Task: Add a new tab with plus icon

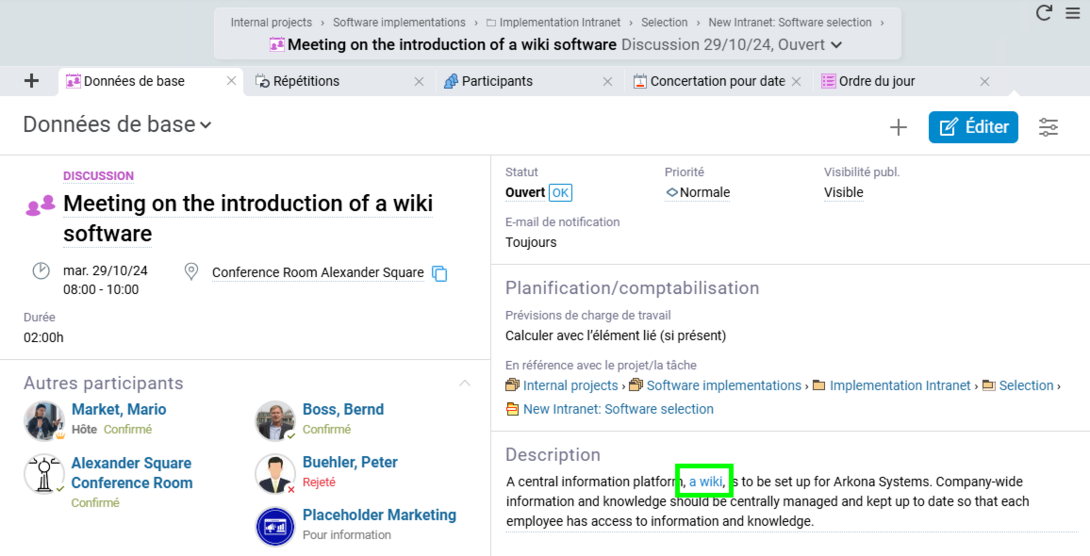Action: click(x=31, y=81)
